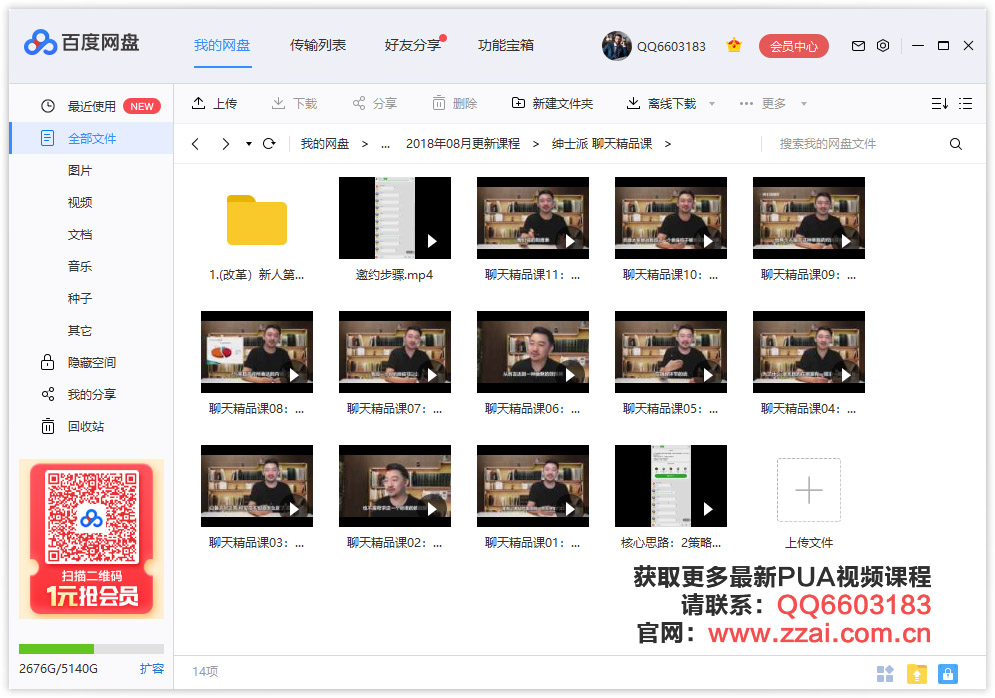The height and width of the screenshot is (698, 995).
Task: Open the 会员中心 button
Action: pyautogui.click(x=794, y=46)
